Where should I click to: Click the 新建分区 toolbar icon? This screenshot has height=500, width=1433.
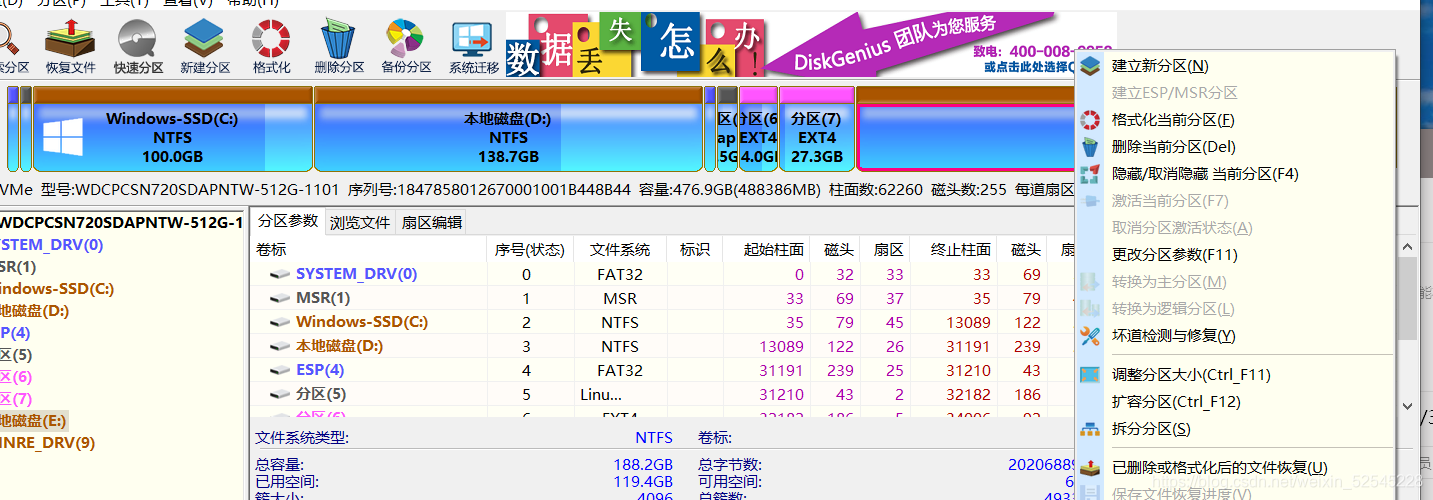205,47
